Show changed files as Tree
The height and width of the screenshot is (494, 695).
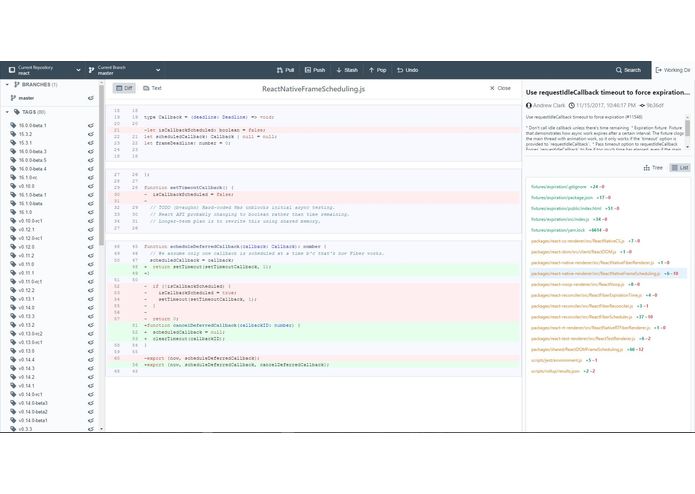[x=653, y=167]
